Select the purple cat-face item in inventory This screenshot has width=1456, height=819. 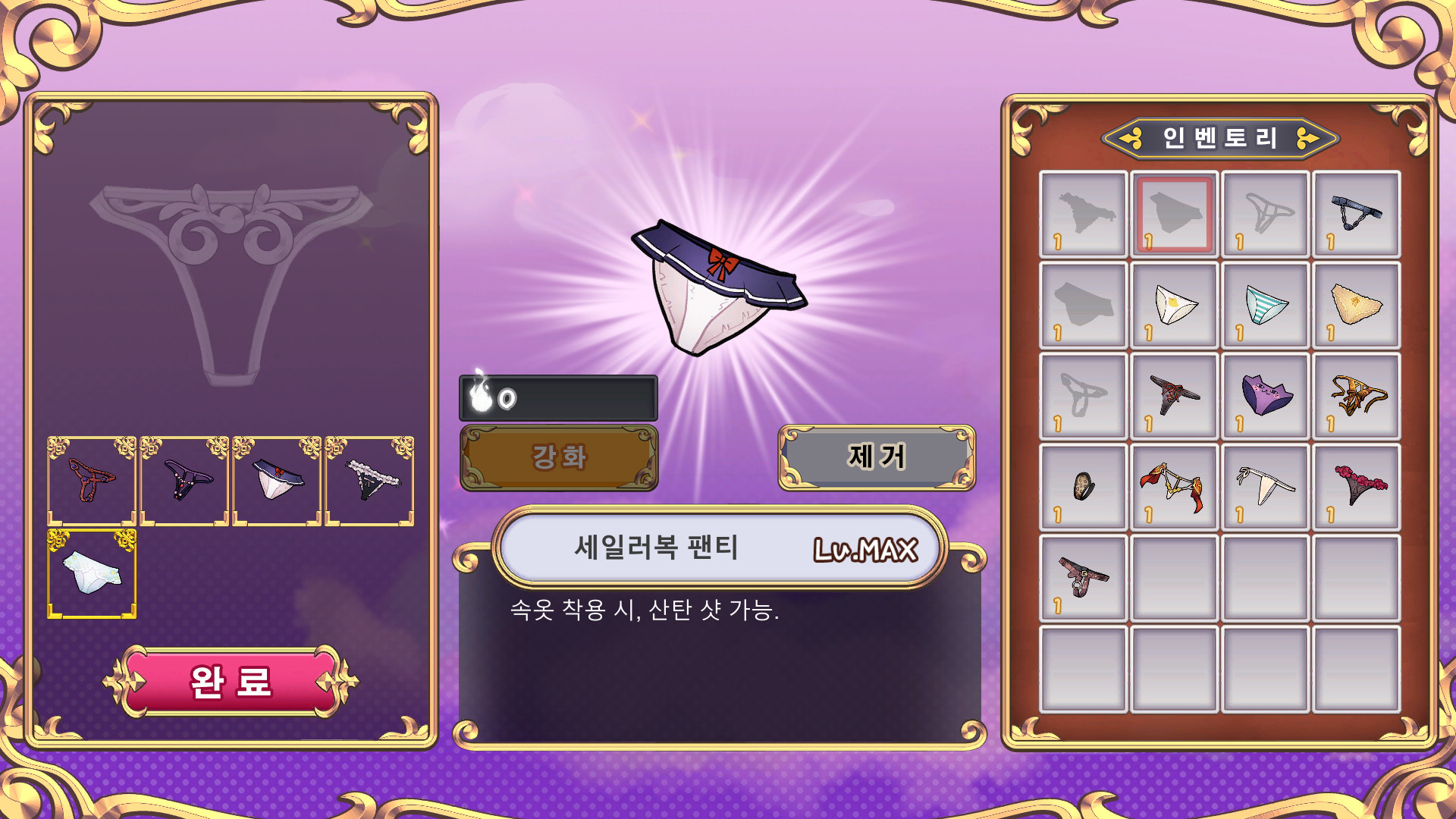(1266, 397)
